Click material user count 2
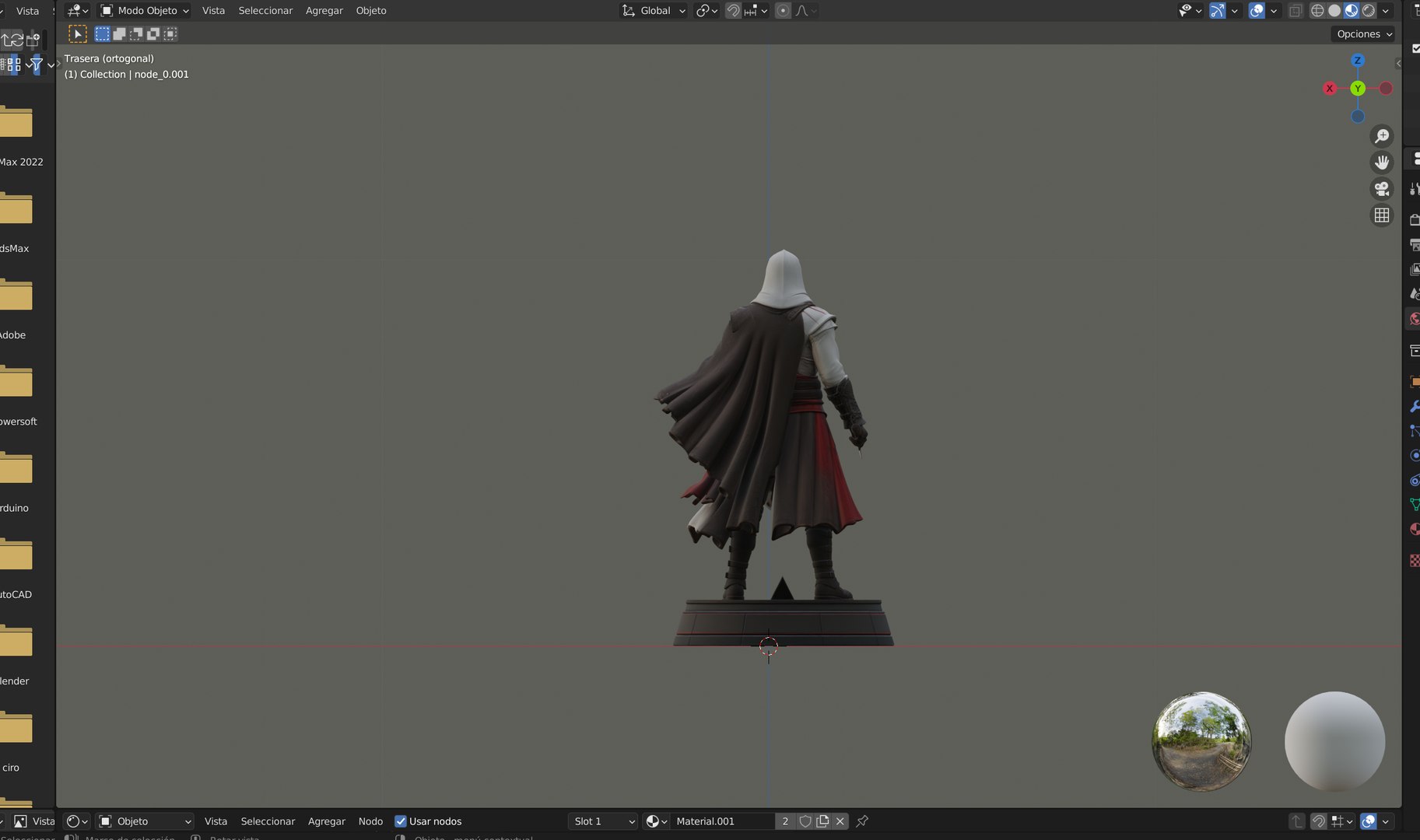 click(785, 821)
